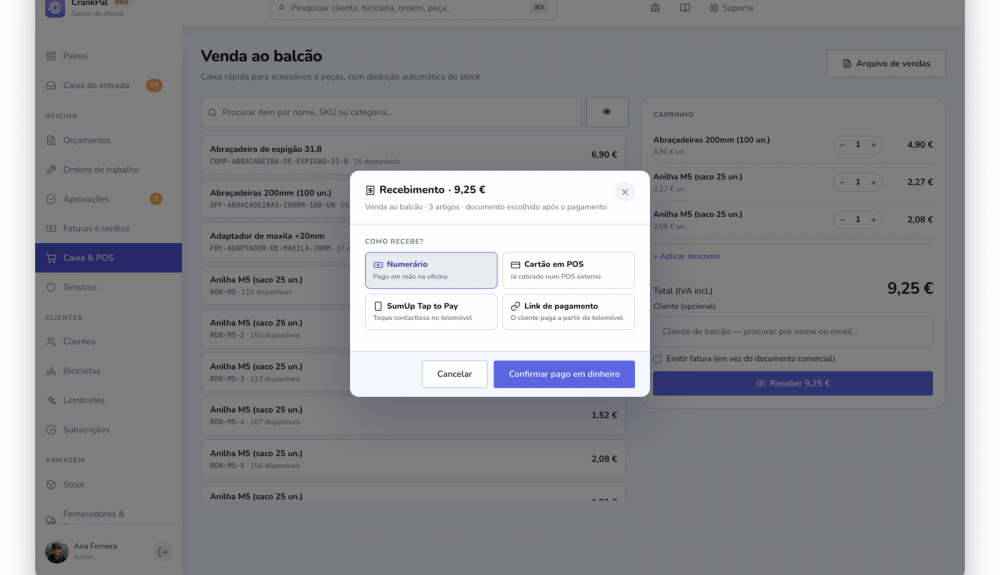Viewport: 1000px width, 575px height.
Task: Open Caixa de entrada
Action: [108, 85]
